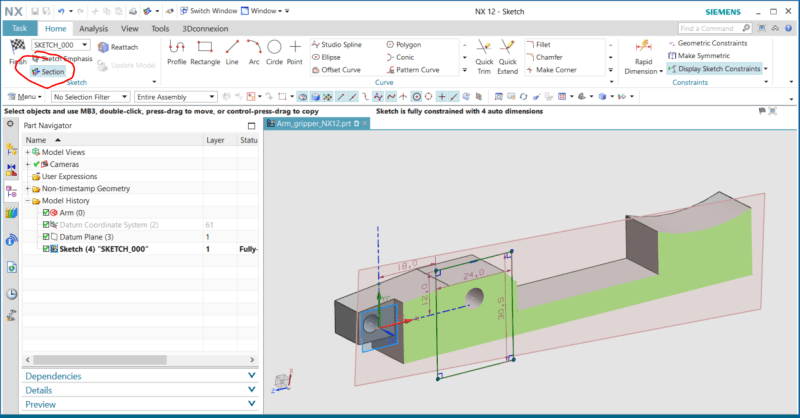Expand Non-timestamp Geometry node
This screenshot has height=418, width=800.
tap(28, 188)
